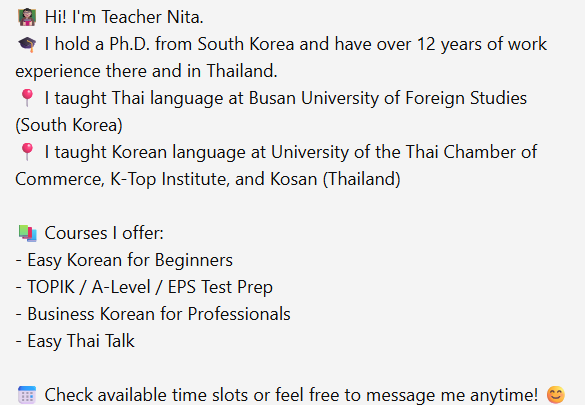Click 'Busan University of Foreign Studies' text
585x405 pixels.
388,98
